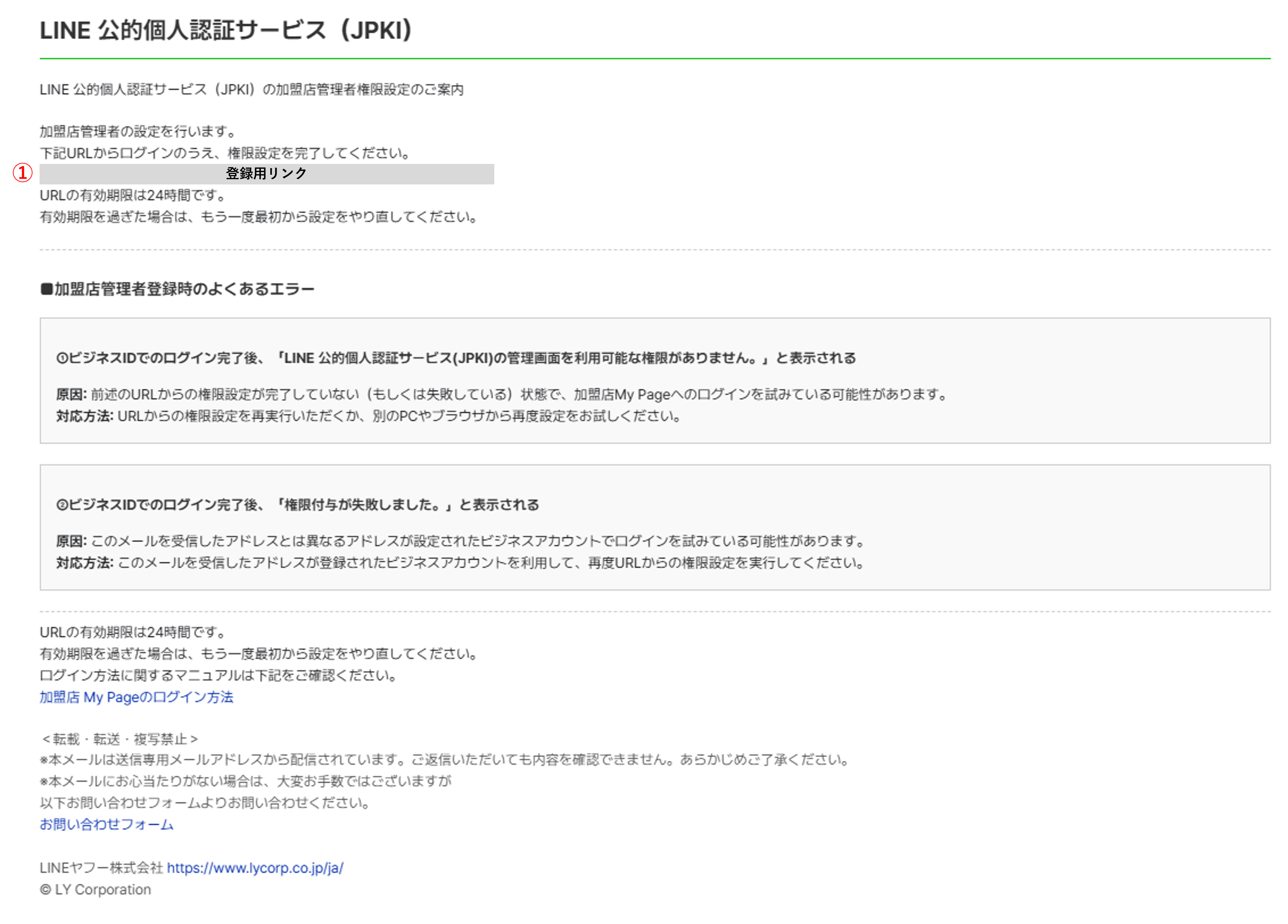
Task: Click the © LY Corporation copyright text
Action: pos(96,889)
